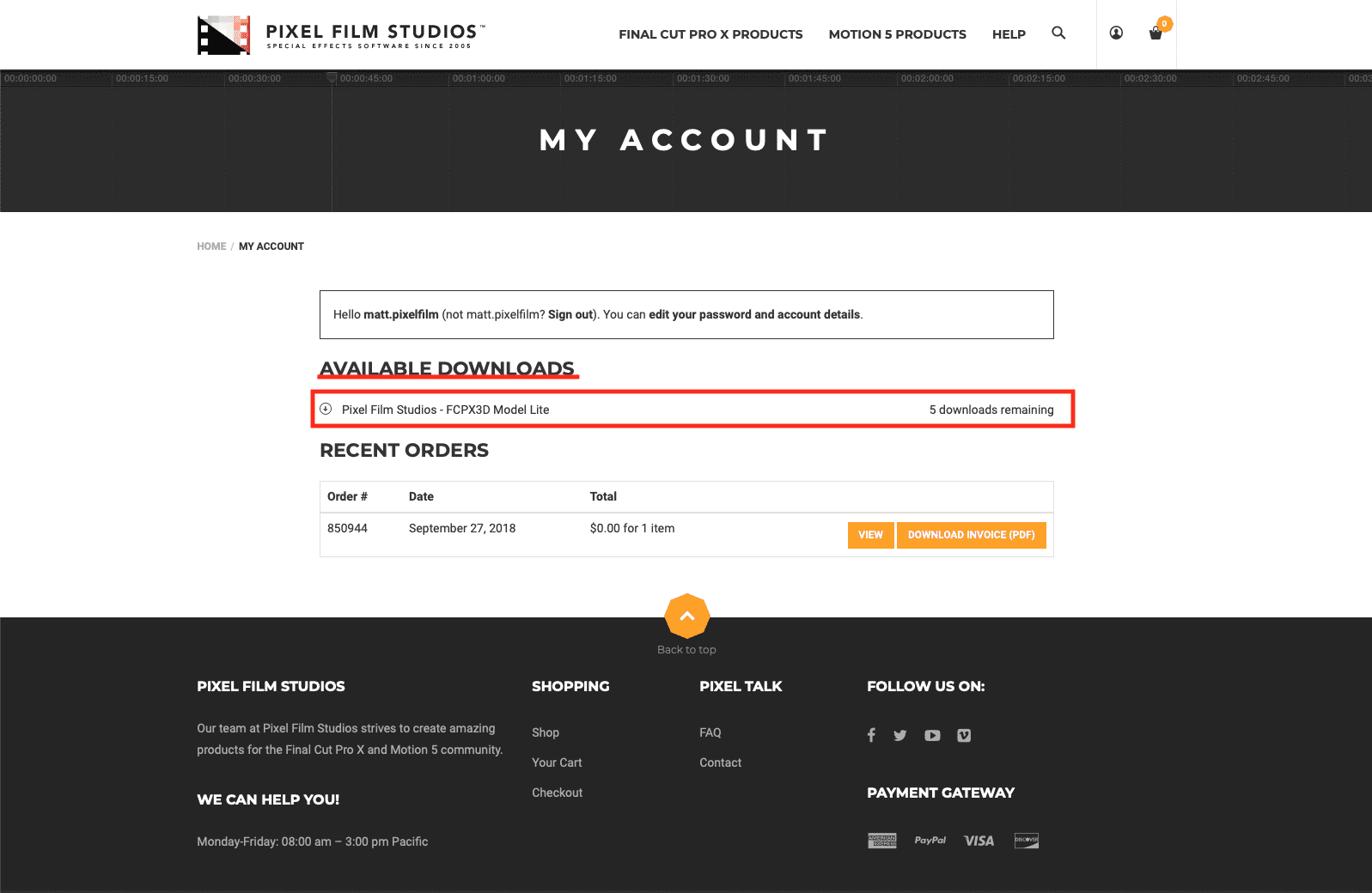Click the Discover payment icon
1372x893 pixels.
point(1027,841)
